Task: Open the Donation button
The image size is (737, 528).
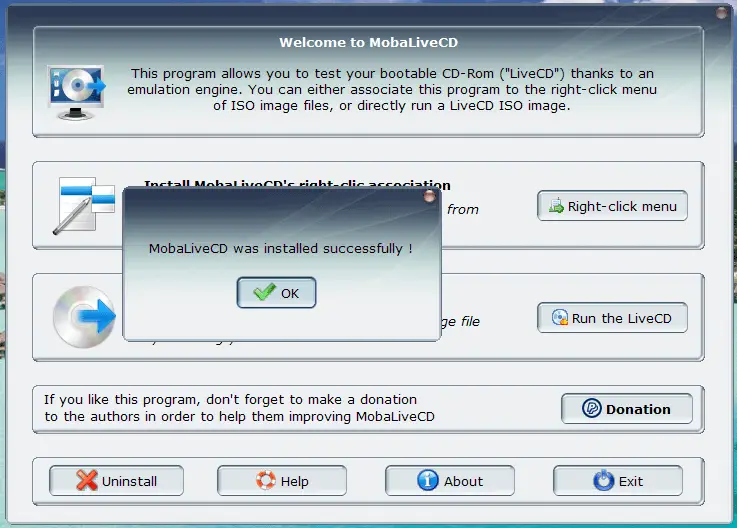Action: (x=627, y=409)
